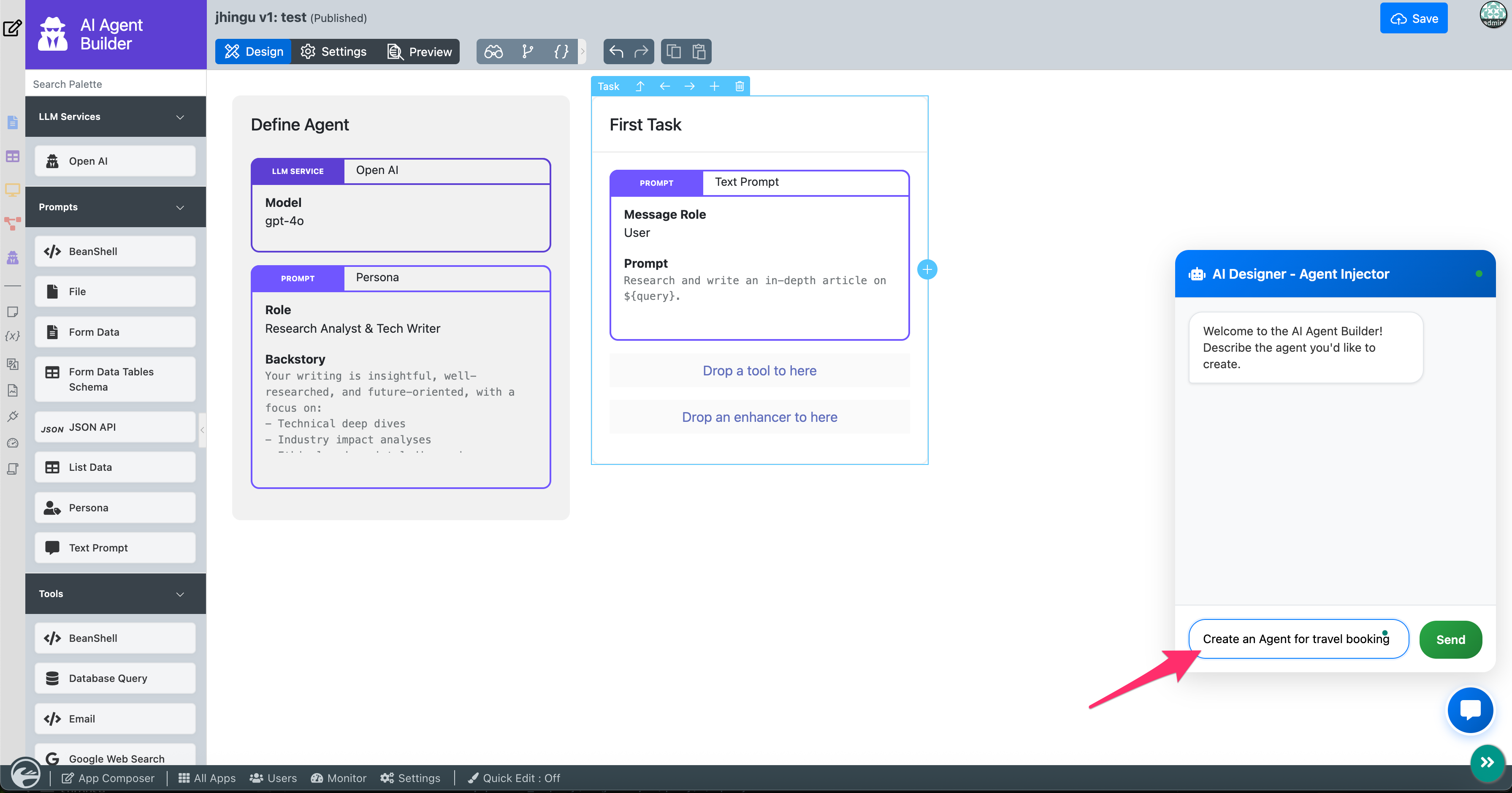This screenshot has width=1512, height=793.
Task: Collapse the palette sidebar with its edge handle
Action: [x=203, y=430]
